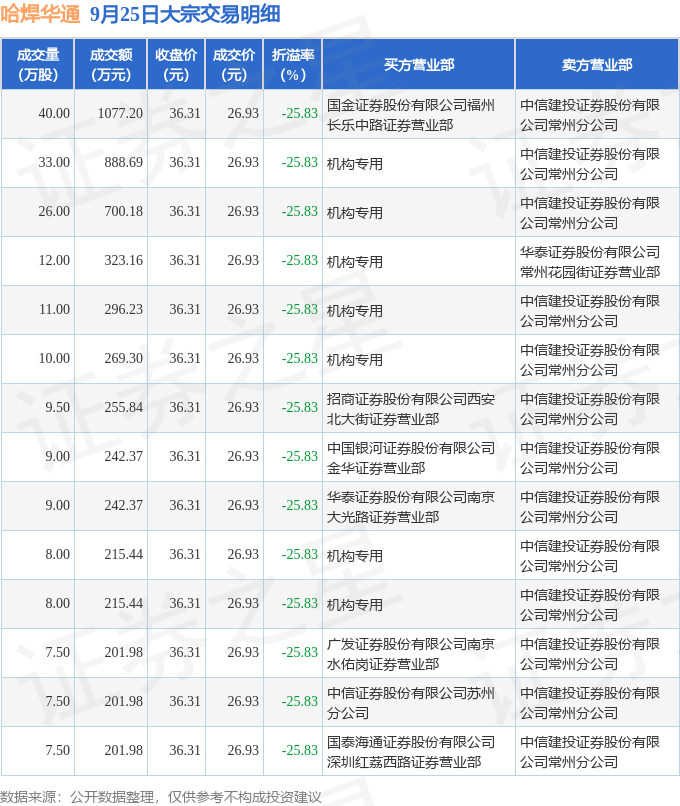Click 26.93 deal price in 26.00 row

pos(243,211)
